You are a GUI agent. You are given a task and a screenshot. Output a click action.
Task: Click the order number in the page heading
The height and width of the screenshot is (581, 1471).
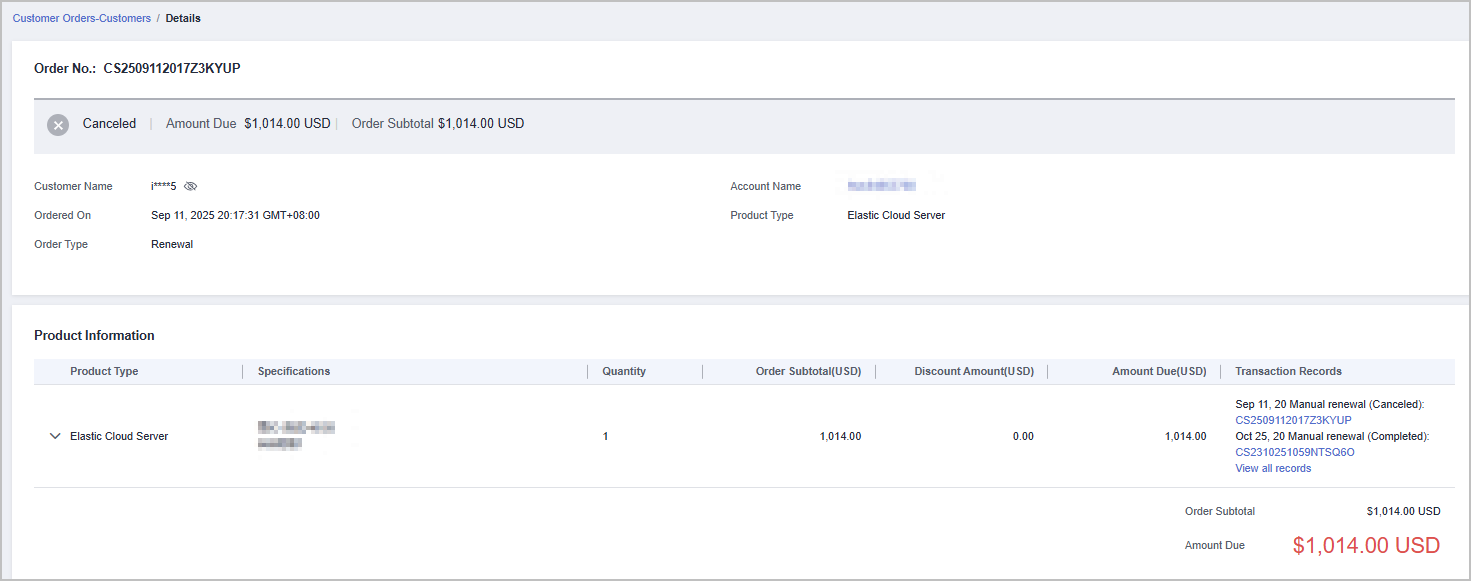(x=172, y=69)
